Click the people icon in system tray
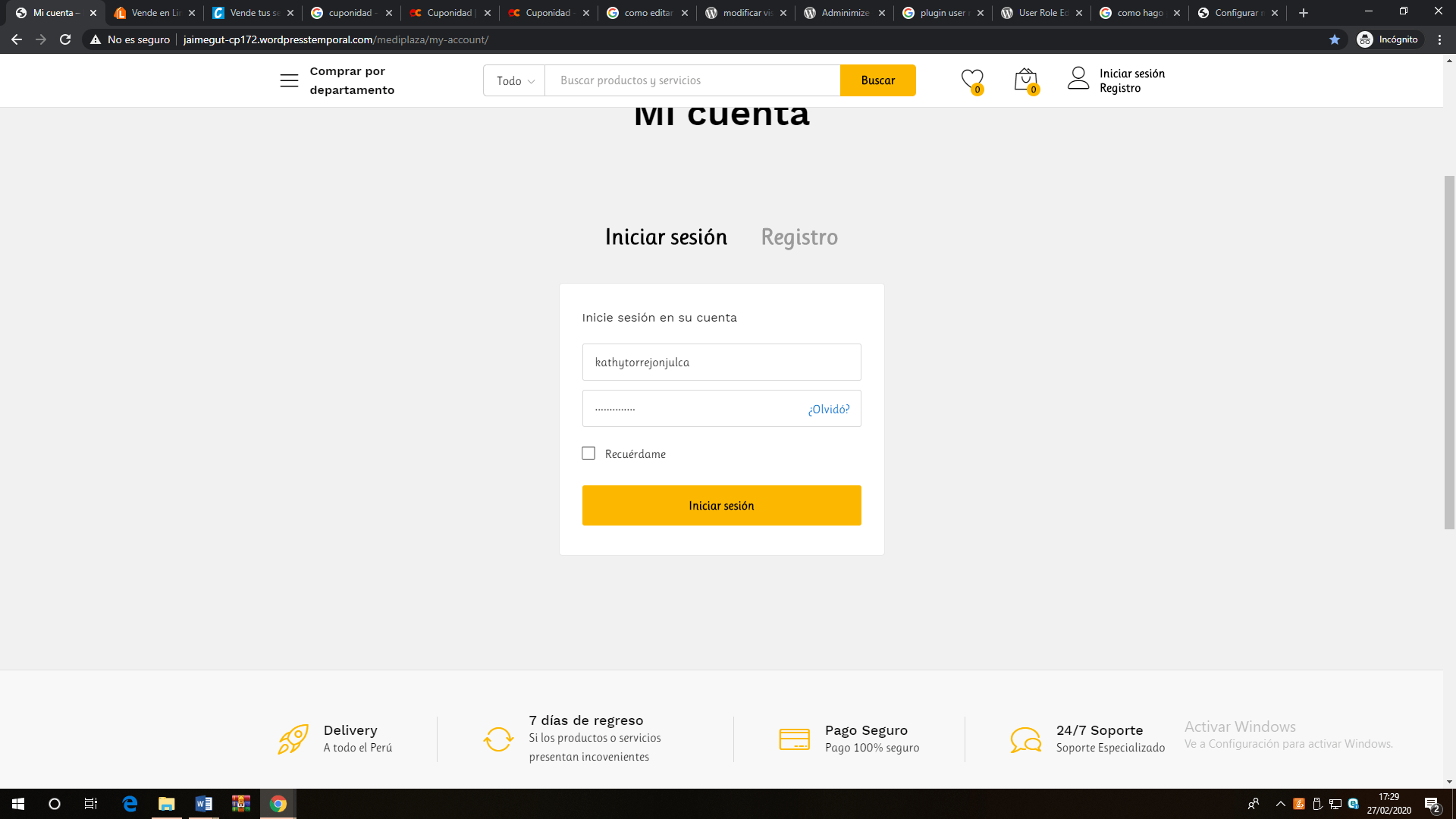 point(1254,804)
